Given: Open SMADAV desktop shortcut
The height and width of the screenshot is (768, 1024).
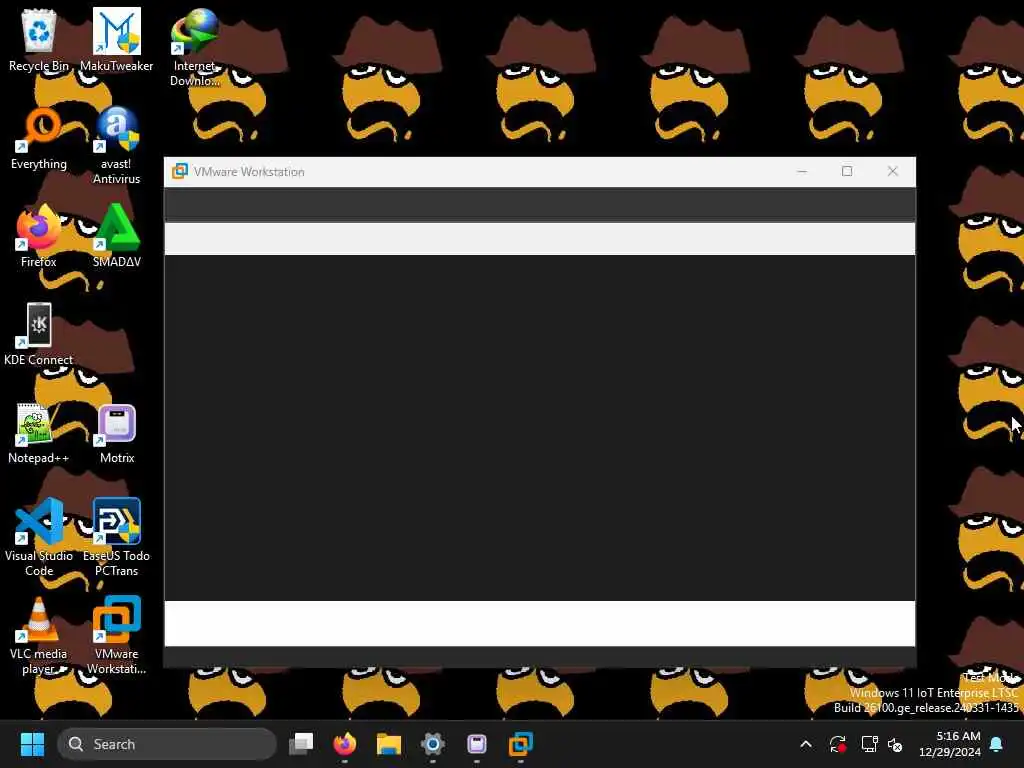Looking at the screenshot, I should tap(116, 236).
